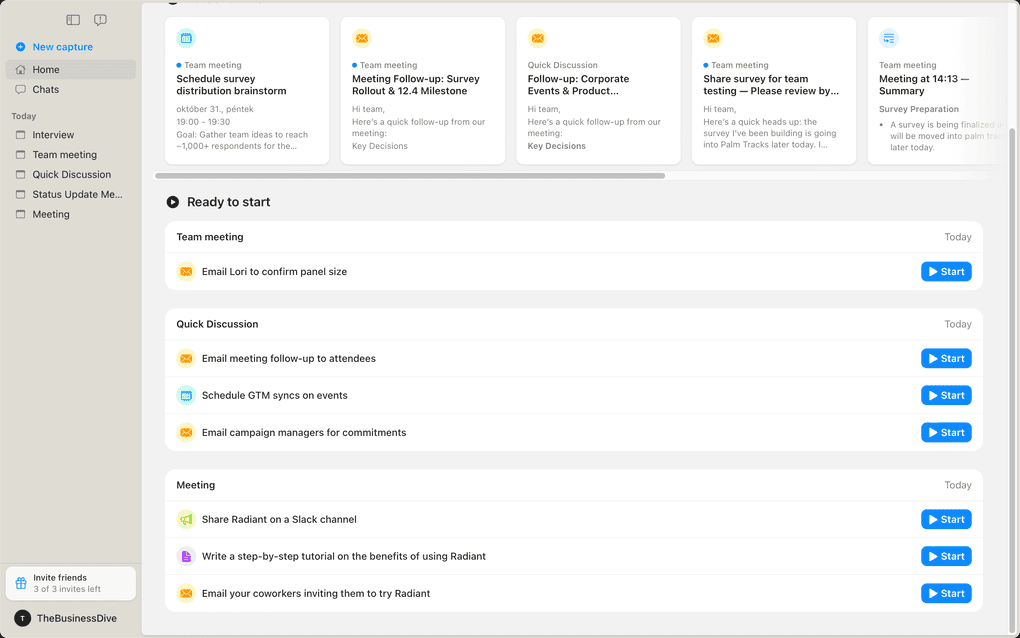Toggle the sidebar visibility
The image size is (1020, 638).
pyautogui.click(x=71, y=19)
